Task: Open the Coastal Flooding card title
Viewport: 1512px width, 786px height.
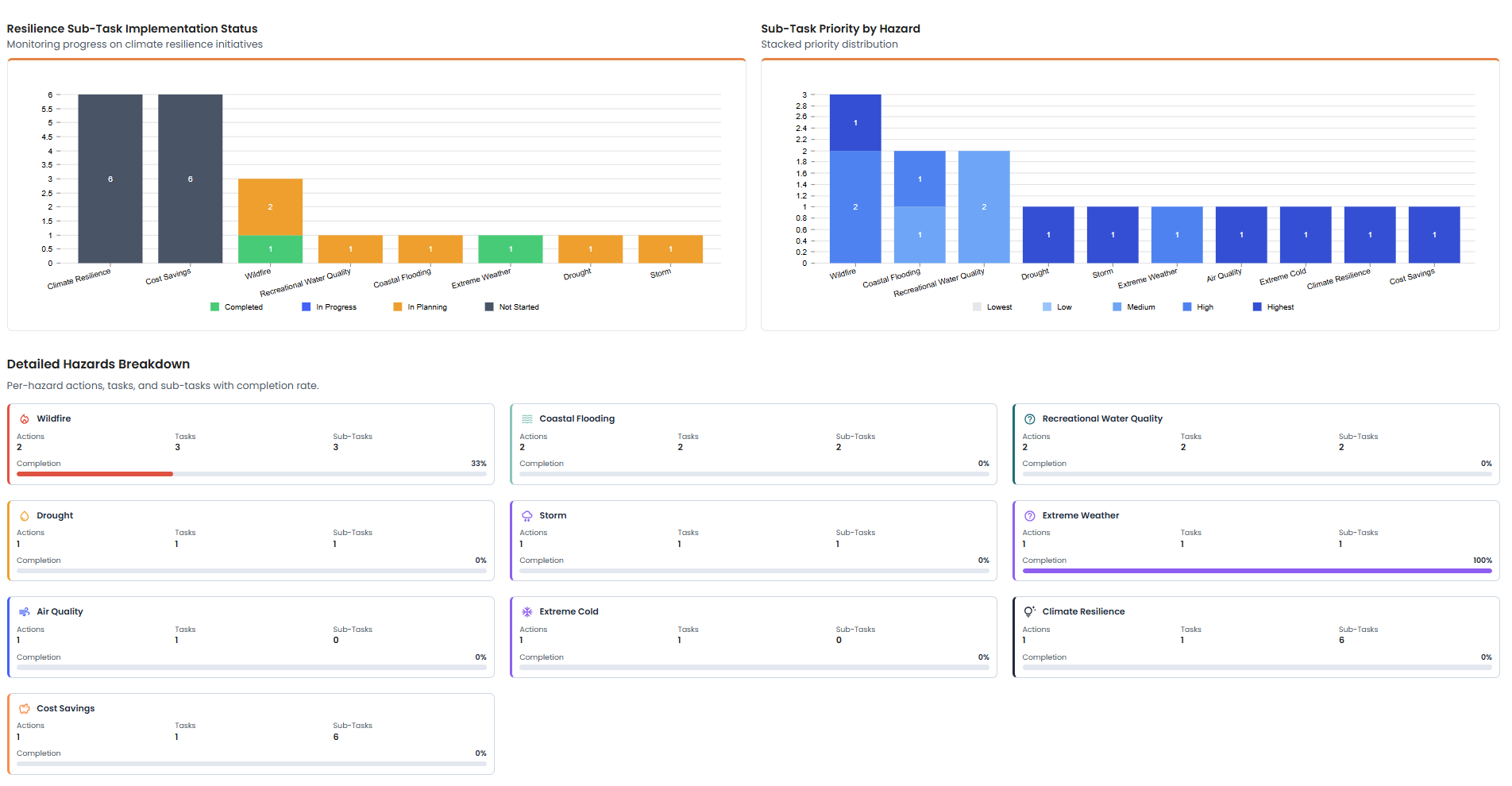Action: click(x=577, y=419)
